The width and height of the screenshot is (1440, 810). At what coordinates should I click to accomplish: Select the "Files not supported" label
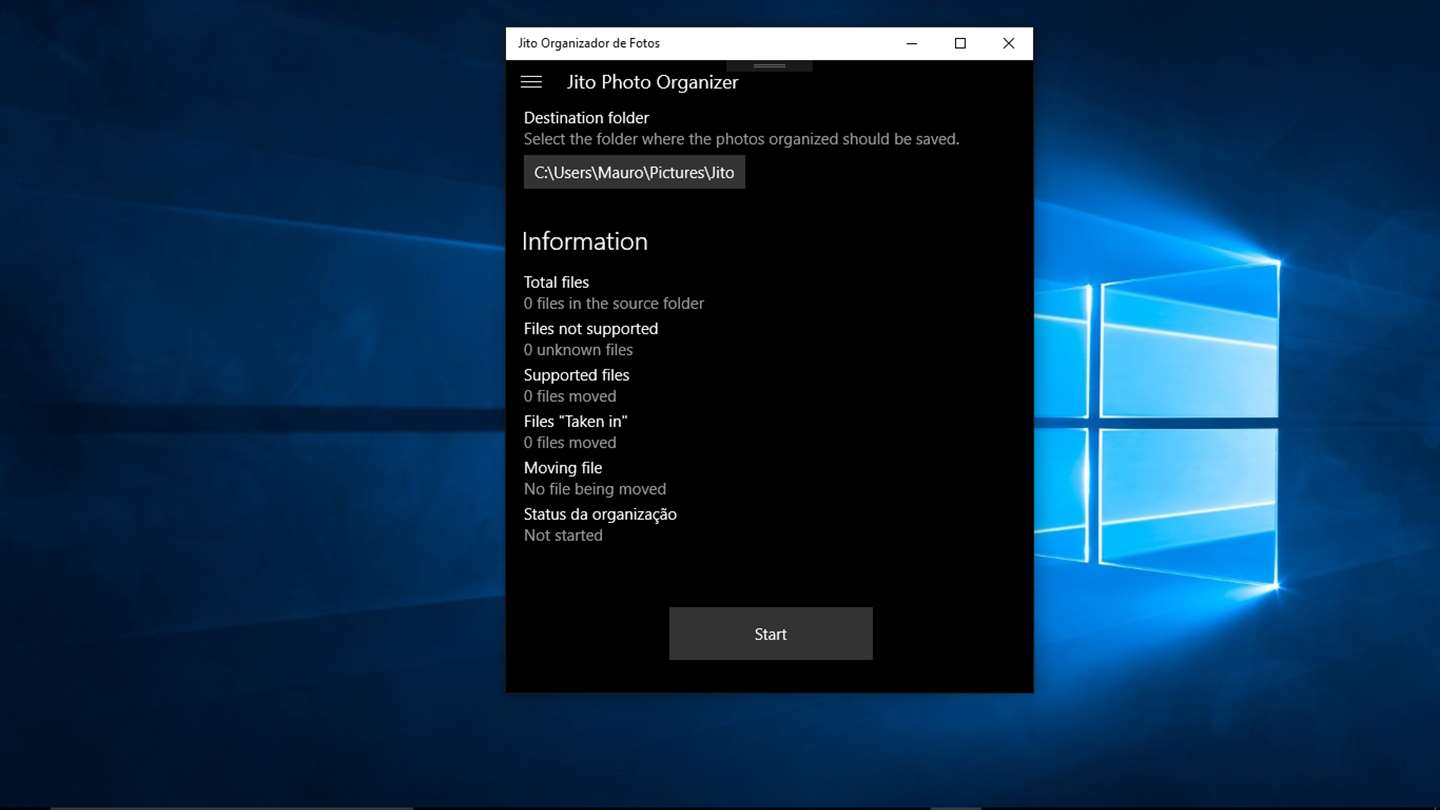click(591, 328)
